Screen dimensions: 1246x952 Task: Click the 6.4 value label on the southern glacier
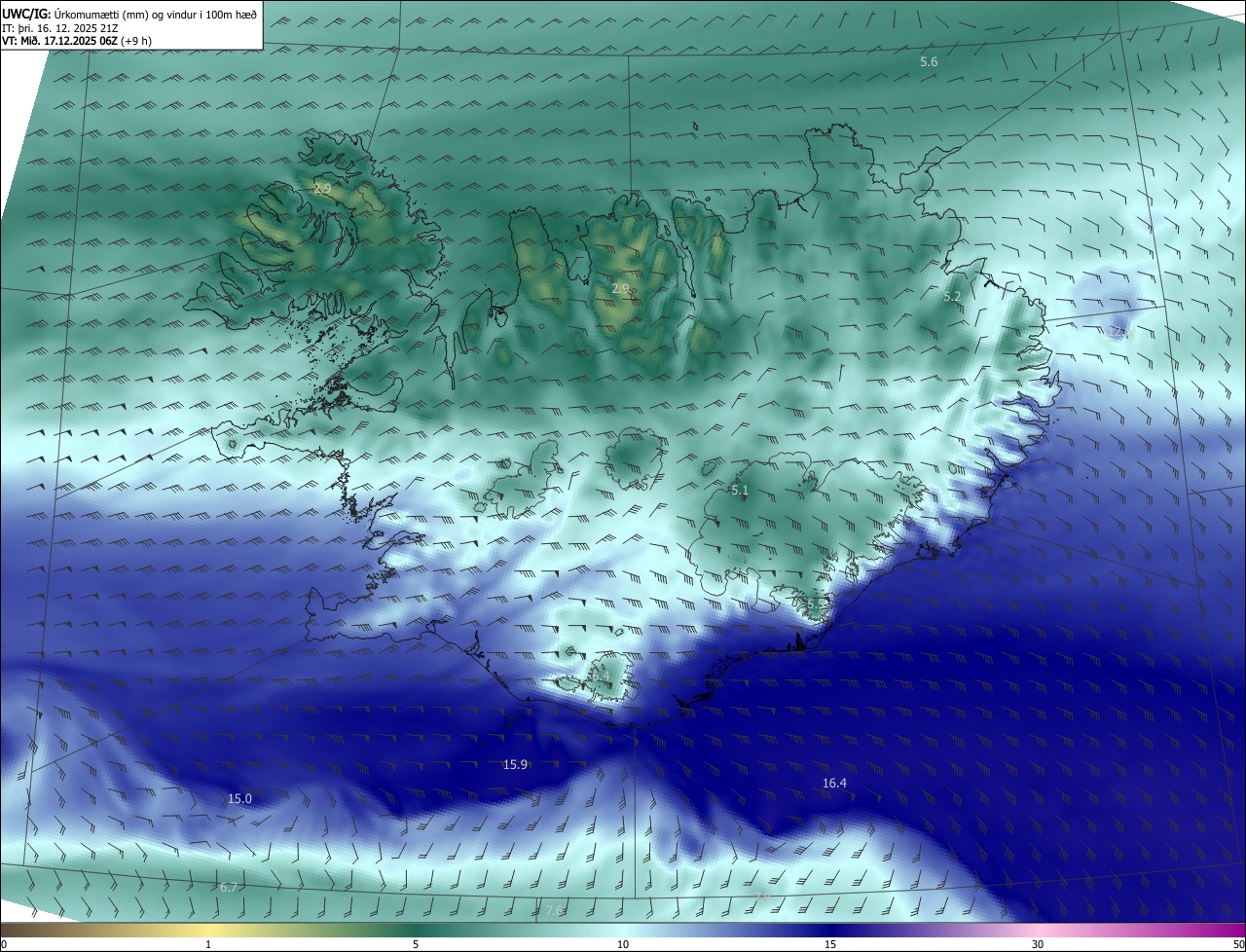pyautogui.click(x=600, y=676)
